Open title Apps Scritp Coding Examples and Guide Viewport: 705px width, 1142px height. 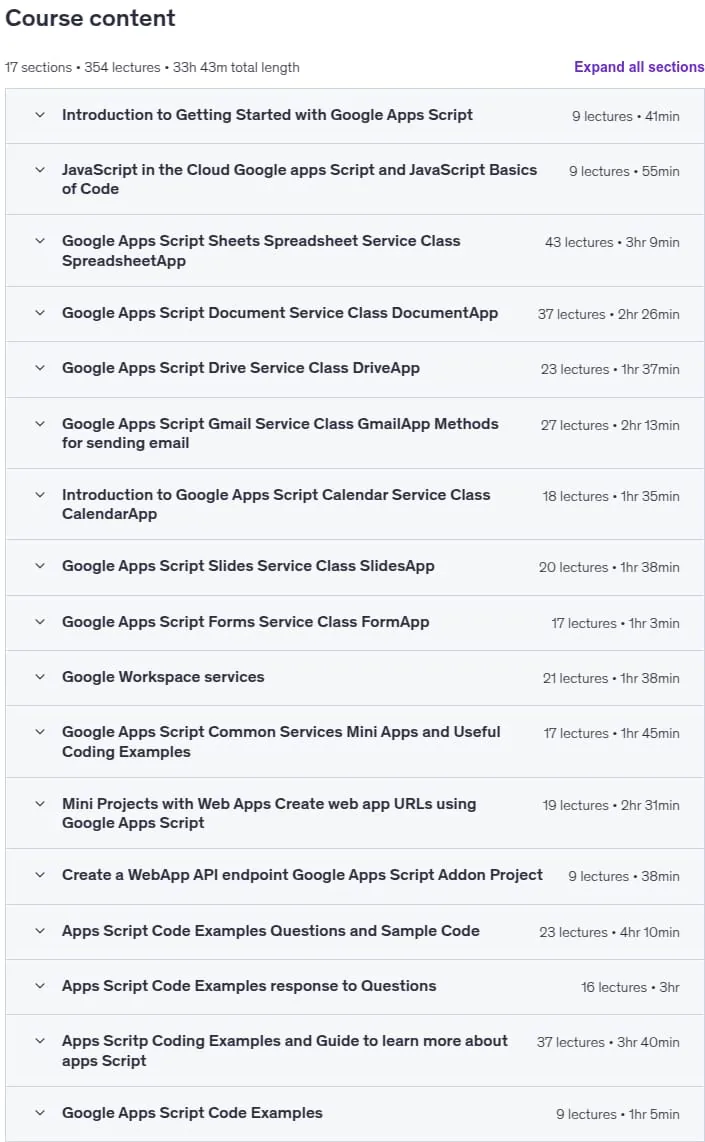tap(285, 1050)
